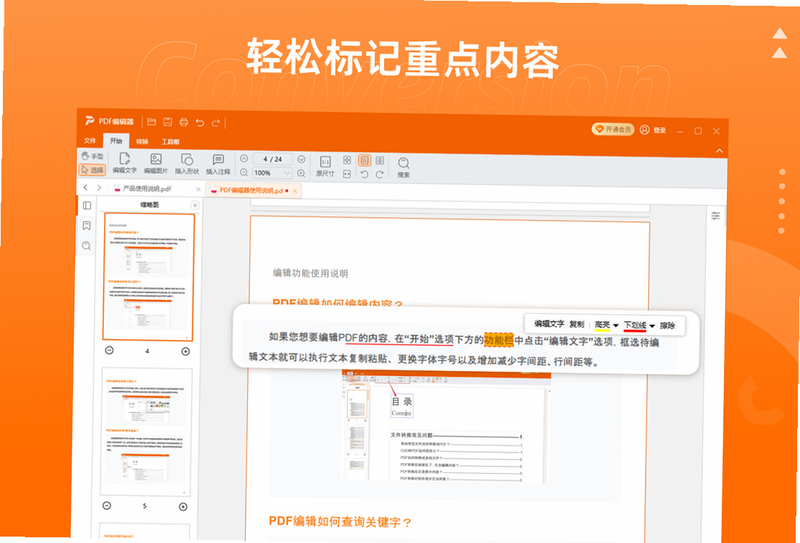Click the highlighted word 功能栏
Image resolution: width=800 pixels, height=543 pixels.
pyautogui.click(x=498, y=340)
